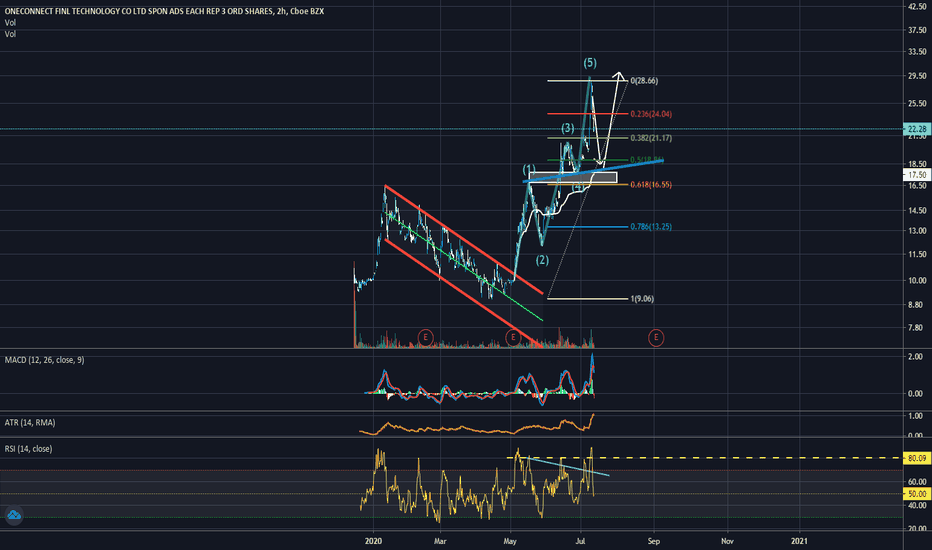Click the earnings E marker near Sep
932x550 pixels.
click(656, 338)
